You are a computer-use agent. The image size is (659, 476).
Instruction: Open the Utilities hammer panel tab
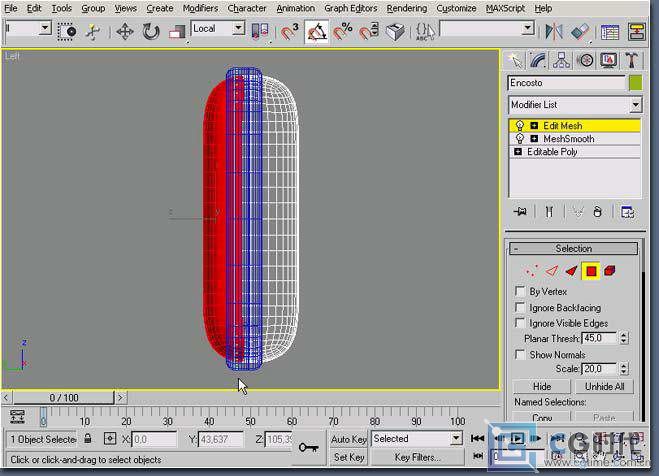click(x=631, y=60)
